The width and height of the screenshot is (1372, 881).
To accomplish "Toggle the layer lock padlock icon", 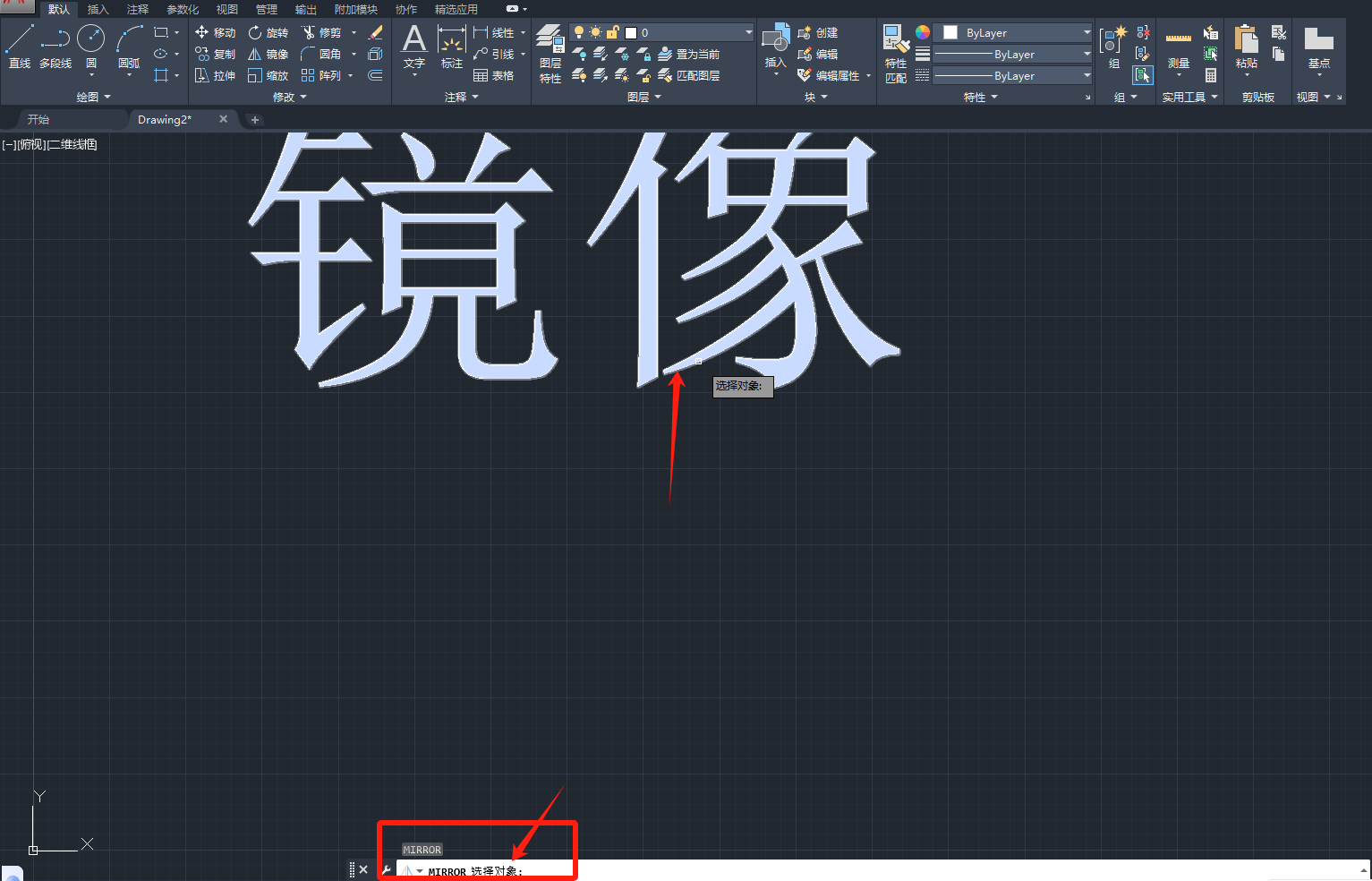I will pyautogui.click(x=612, y=32).
